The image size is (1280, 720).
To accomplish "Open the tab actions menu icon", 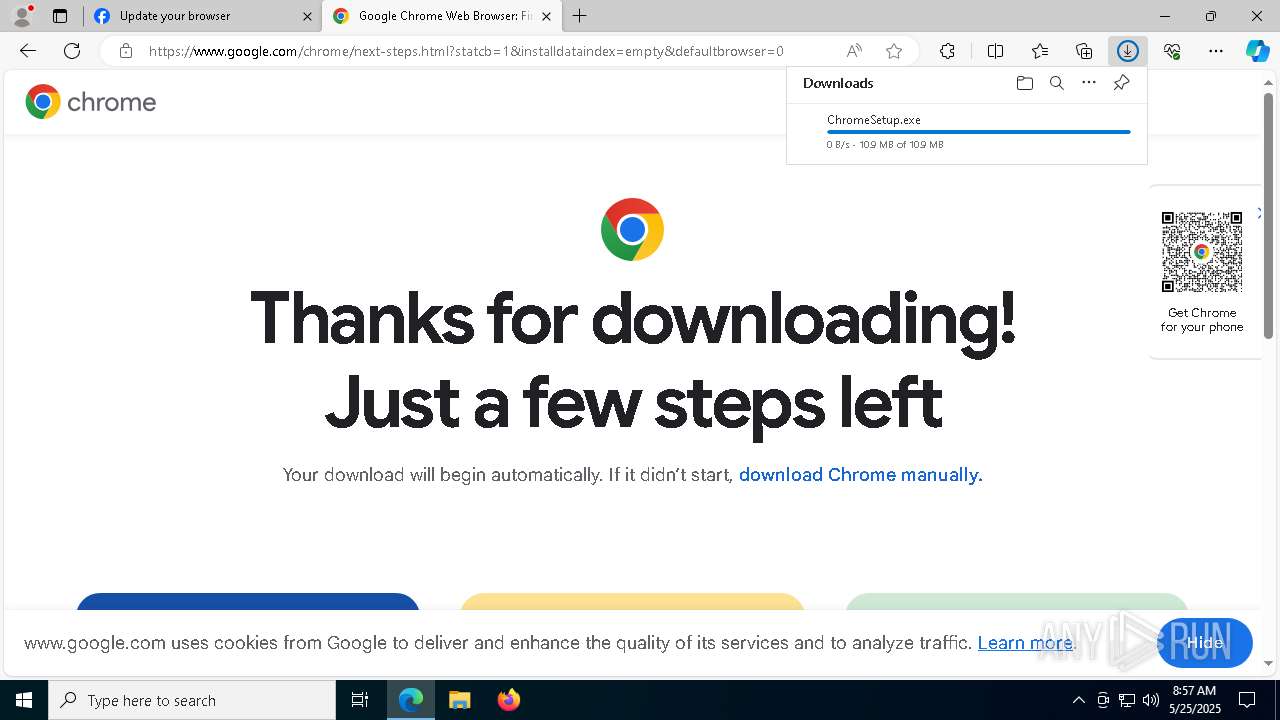I will (x=60, y=16).
